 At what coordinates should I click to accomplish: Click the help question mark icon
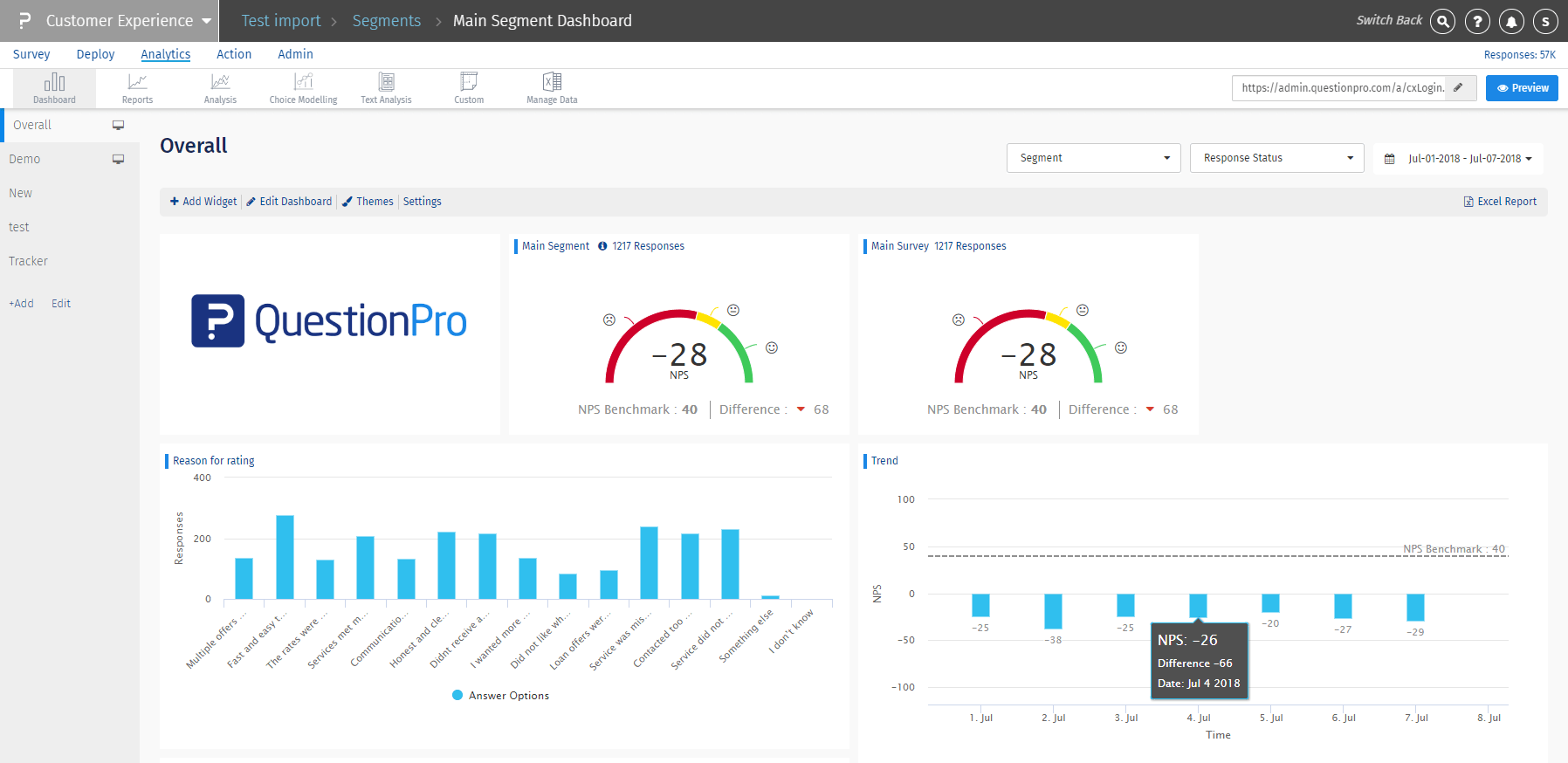[x=1477, y=21]
